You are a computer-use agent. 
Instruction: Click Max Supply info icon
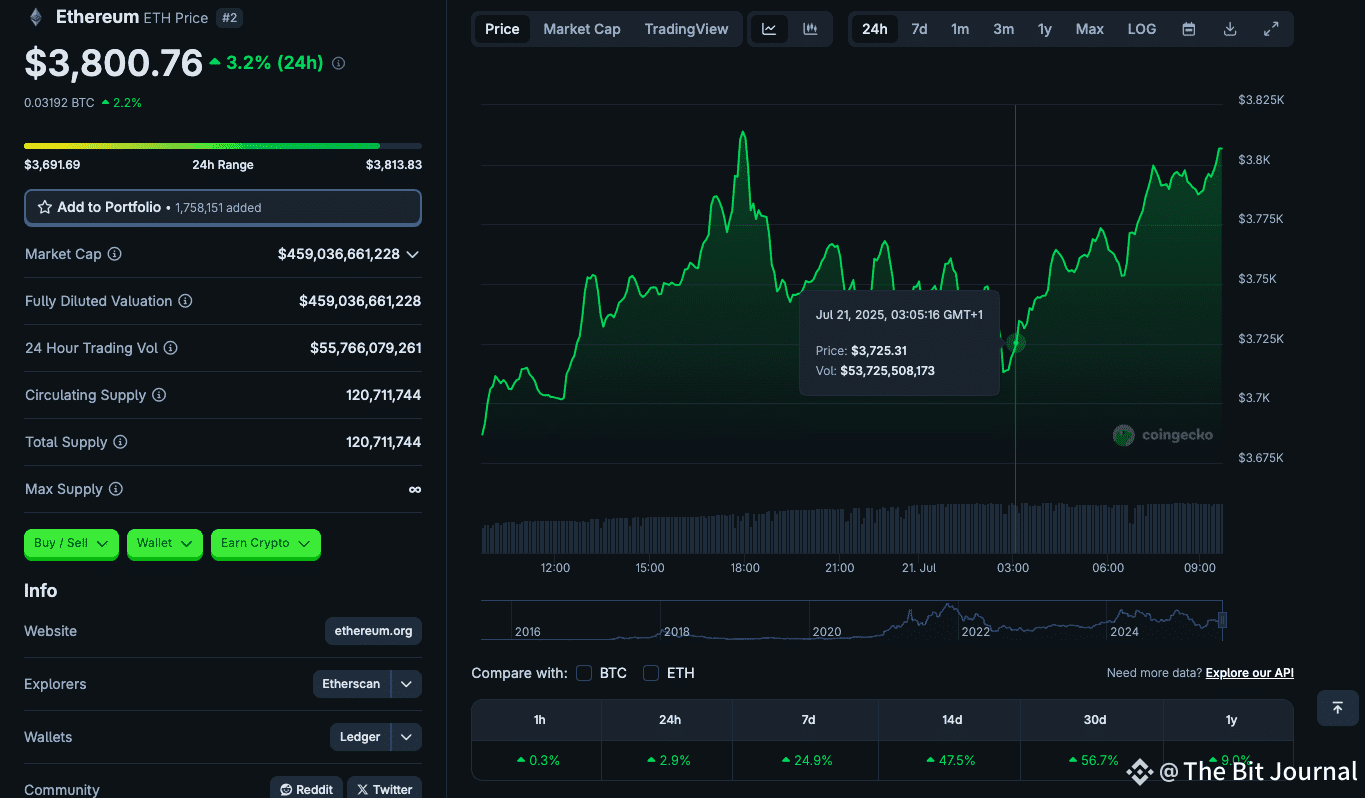click(x=115, y=489)
